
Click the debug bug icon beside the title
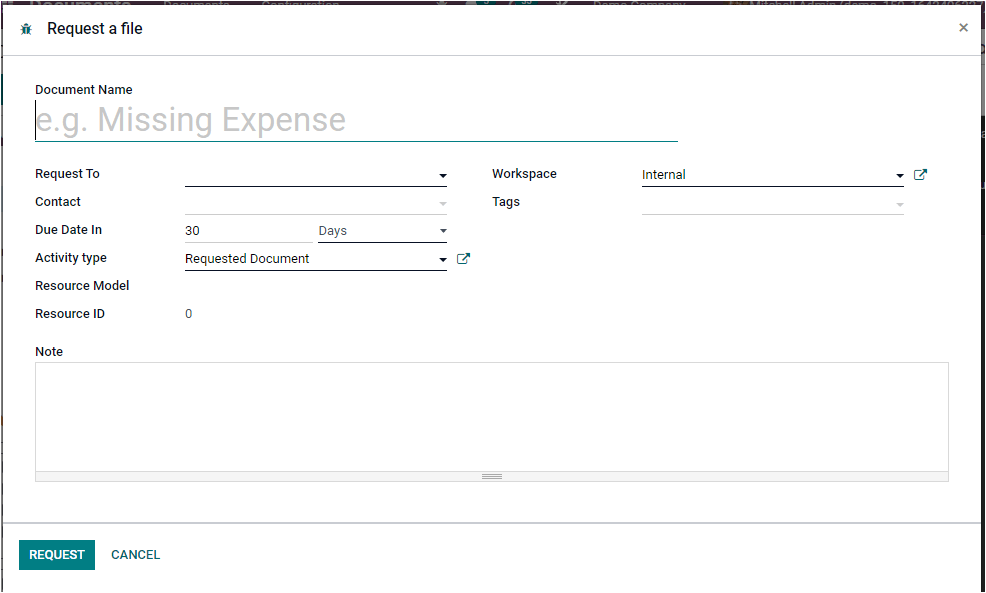coord(26,29)
